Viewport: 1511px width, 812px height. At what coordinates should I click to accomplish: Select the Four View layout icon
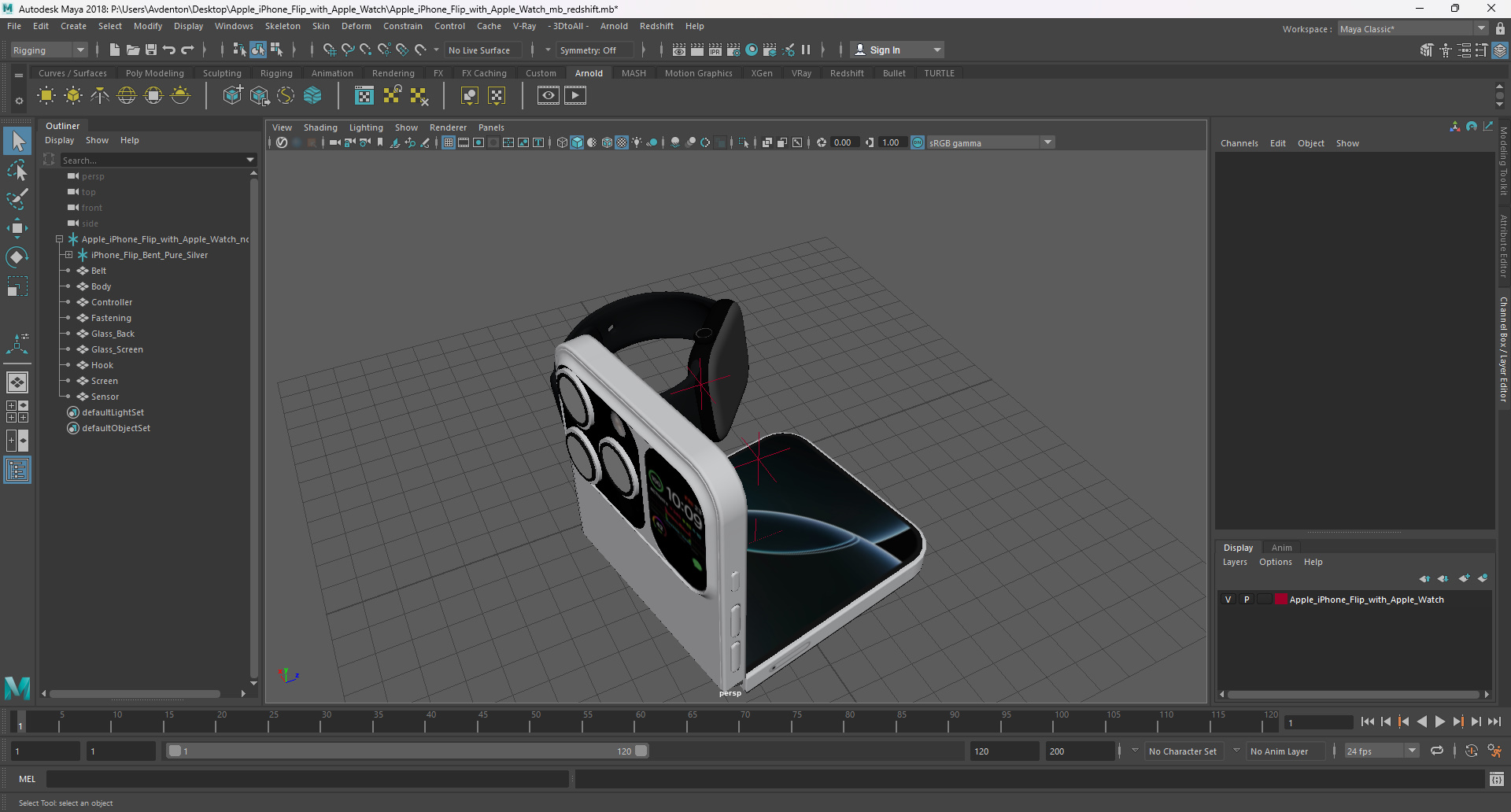point(17,412)
